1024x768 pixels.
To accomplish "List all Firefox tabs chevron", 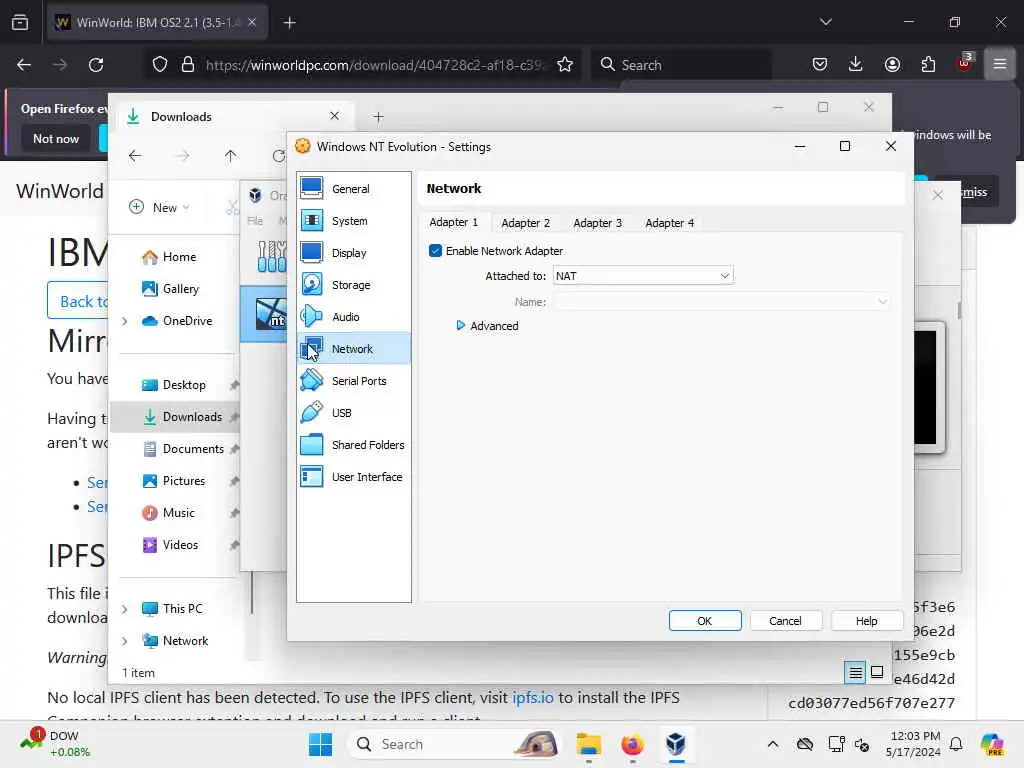I will pyautogui.click(x=825, y=22).
